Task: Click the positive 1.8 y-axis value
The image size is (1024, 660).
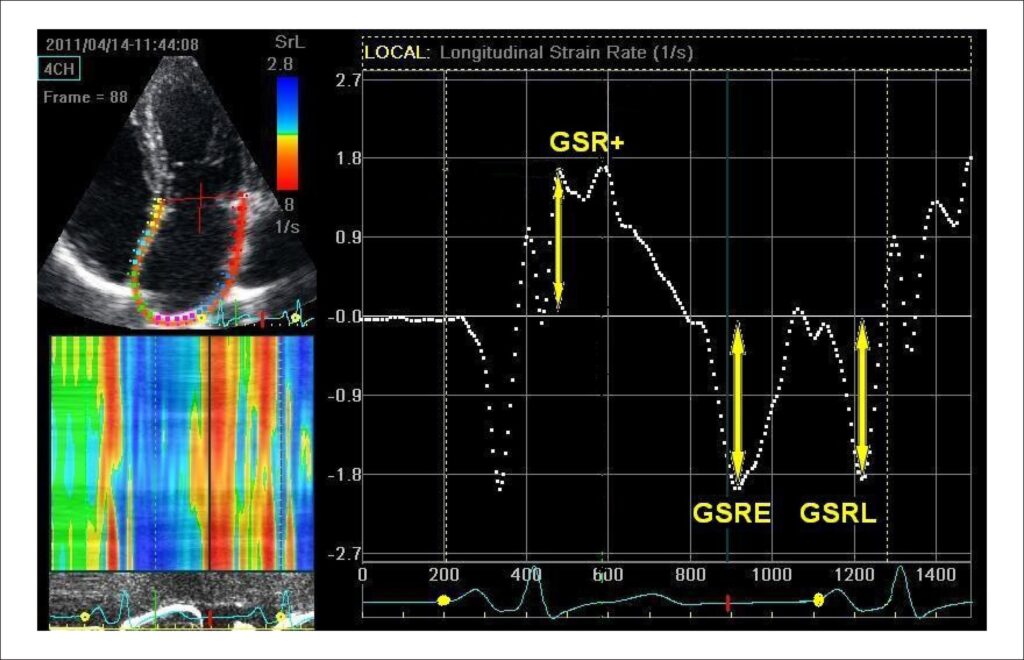Action: click(347, 159)
